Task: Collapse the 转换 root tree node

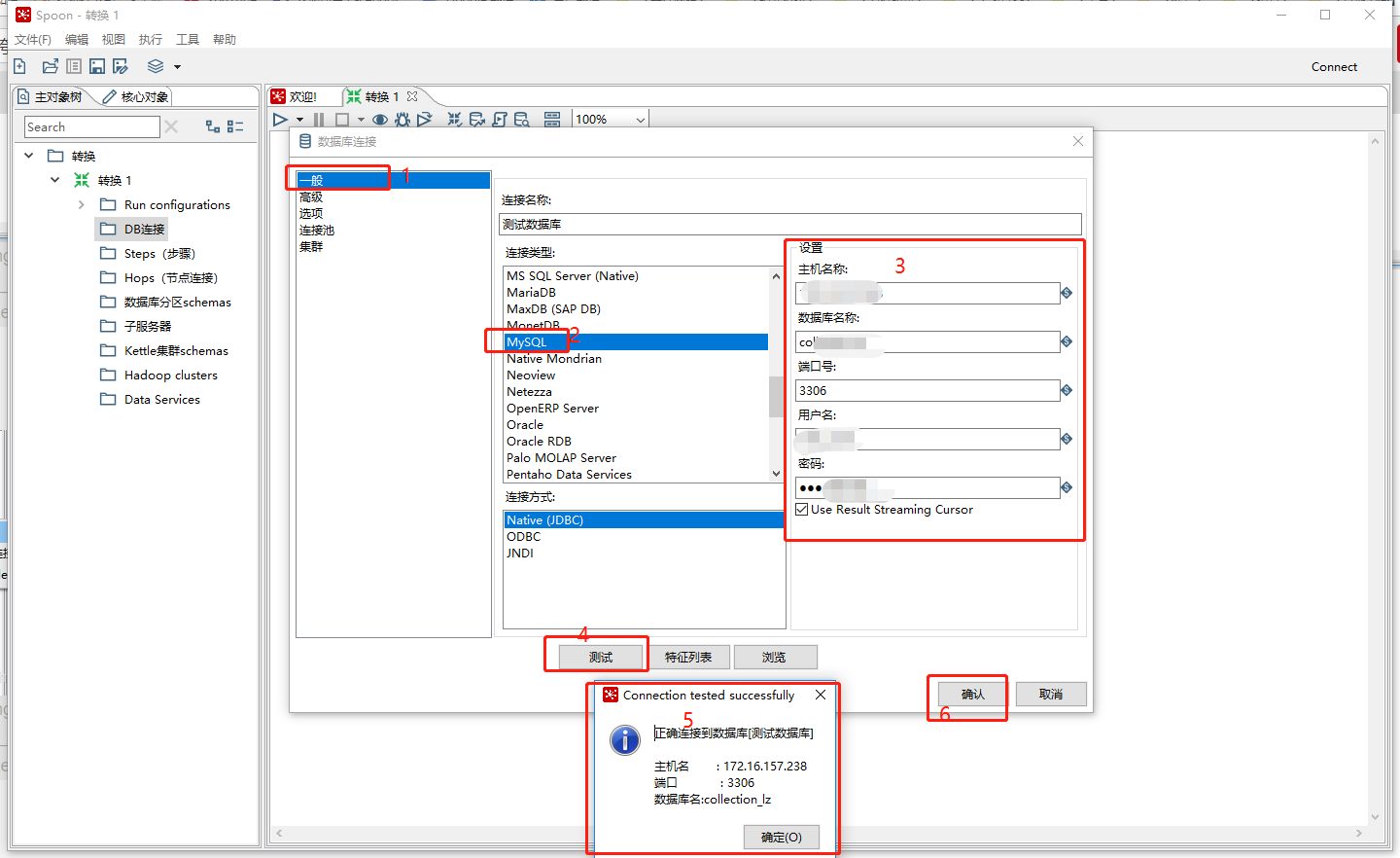Action: pyautogui.click(x=29, y=156)
